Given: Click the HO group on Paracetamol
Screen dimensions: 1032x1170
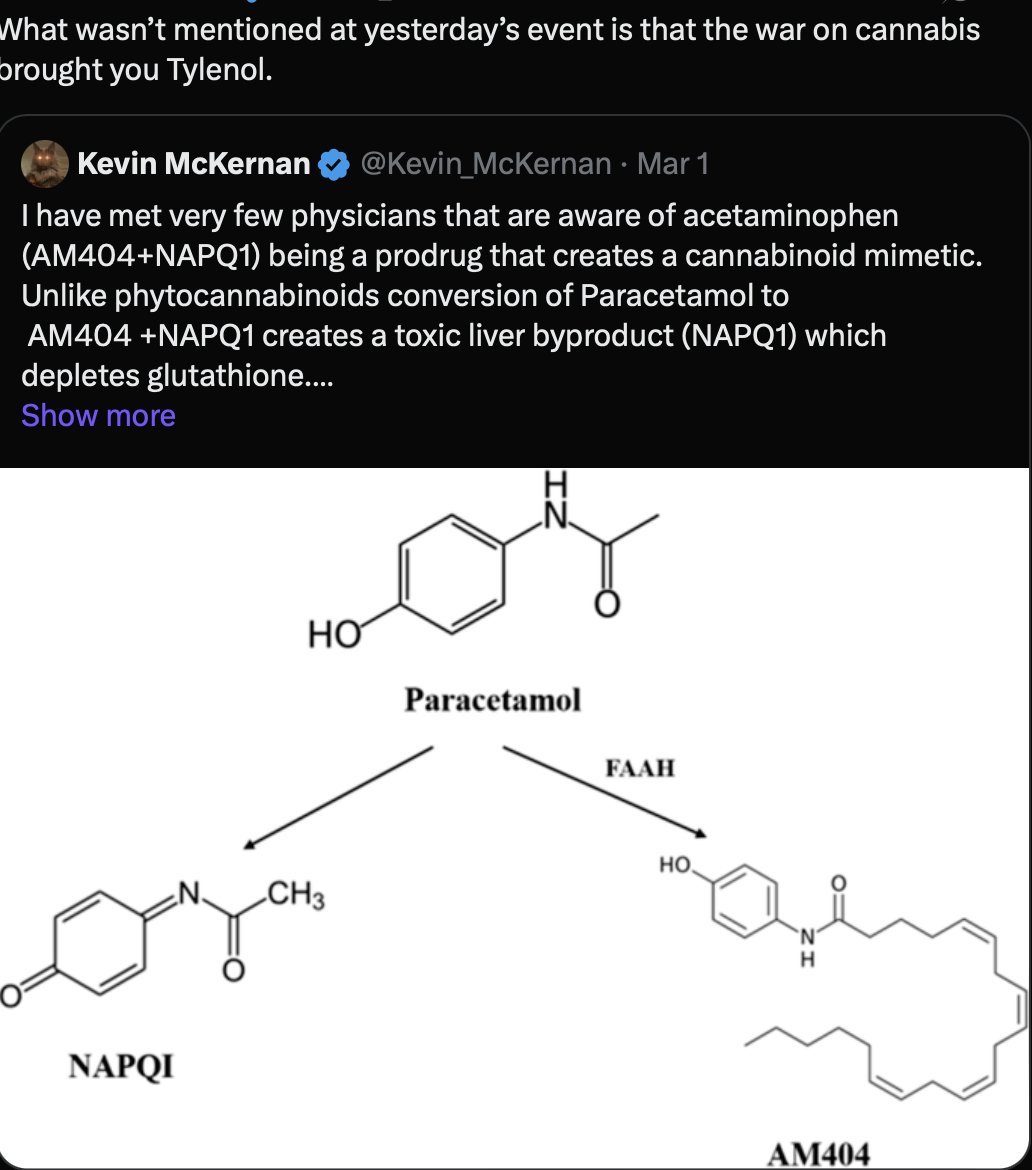Looking at the screenshot, I should coord(334,633).
